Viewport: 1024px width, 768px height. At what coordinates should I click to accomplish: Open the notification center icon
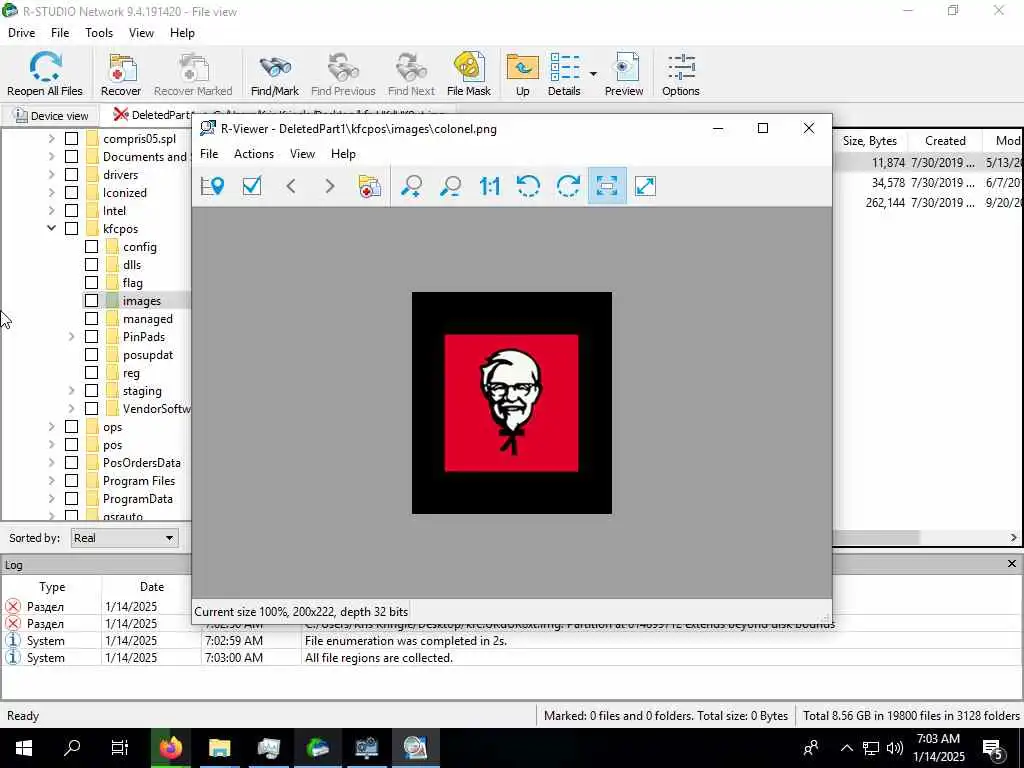[x=992, y=748]
